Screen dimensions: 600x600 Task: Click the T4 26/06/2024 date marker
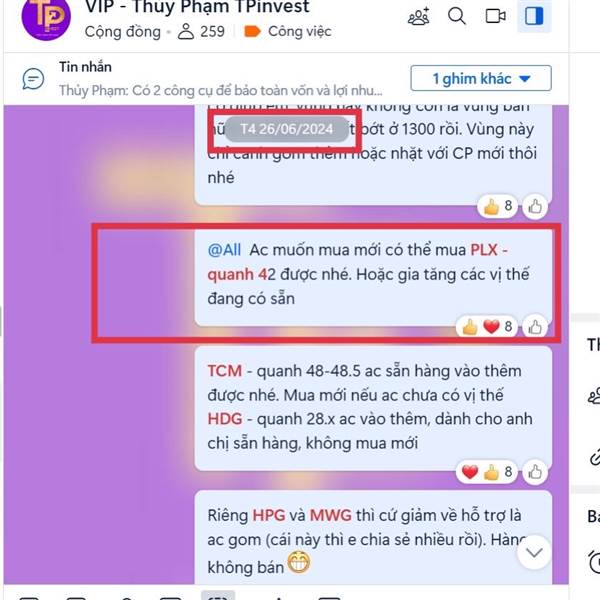[286, 129]
